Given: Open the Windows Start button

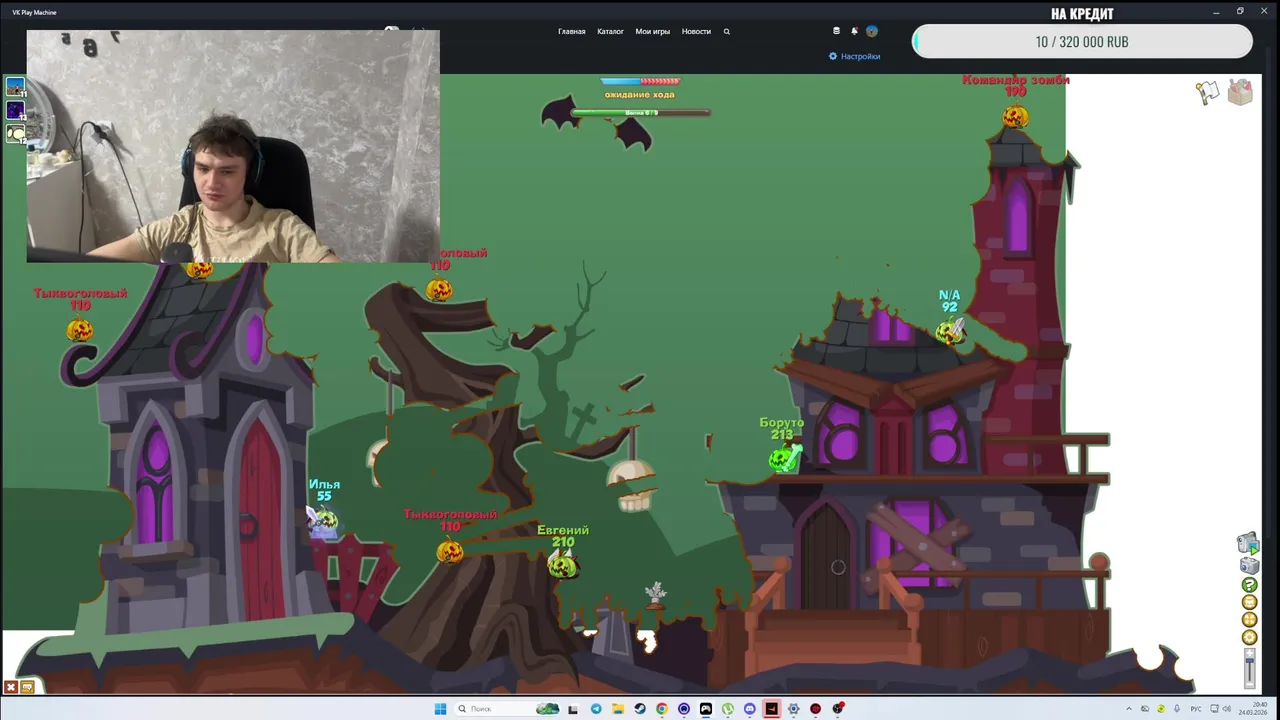Looking at the screenshot, I should tap(440, 709).
